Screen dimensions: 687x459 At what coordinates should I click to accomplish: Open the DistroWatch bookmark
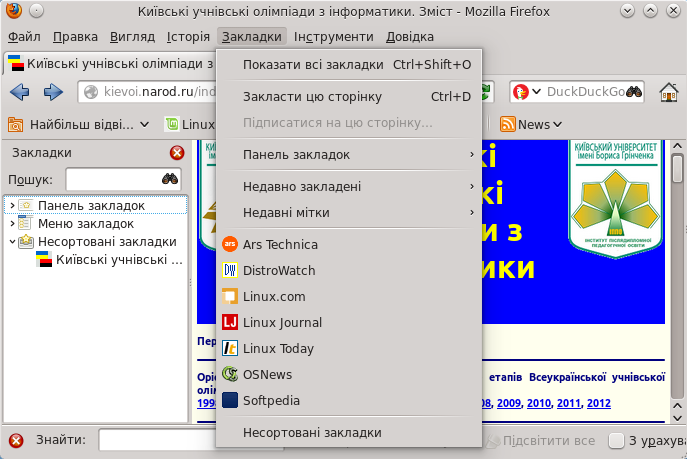[x=279, y=270]
